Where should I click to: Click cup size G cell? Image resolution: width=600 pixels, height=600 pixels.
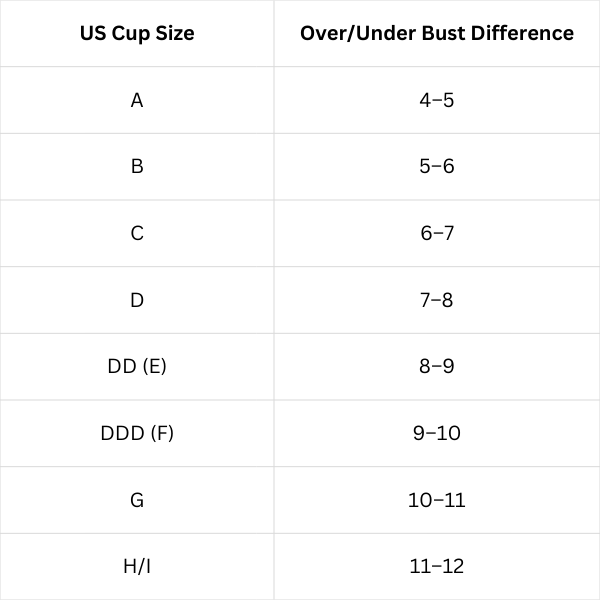pos(137,500)
